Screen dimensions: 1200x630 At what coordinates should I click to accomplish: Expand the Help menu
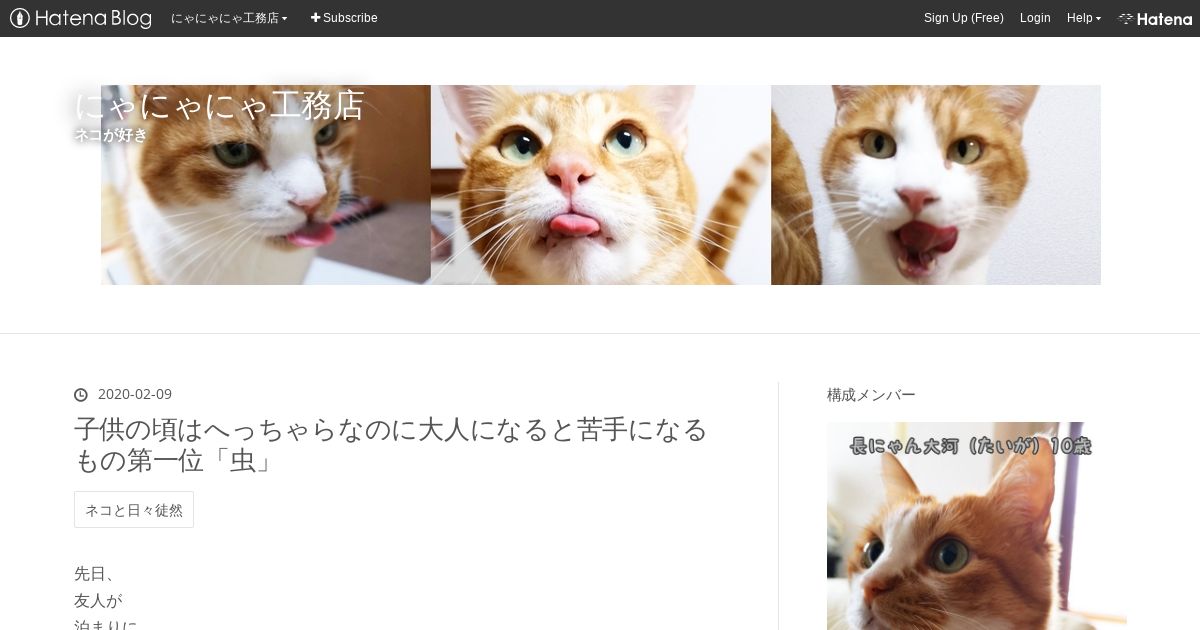[x=1084, y=18]
